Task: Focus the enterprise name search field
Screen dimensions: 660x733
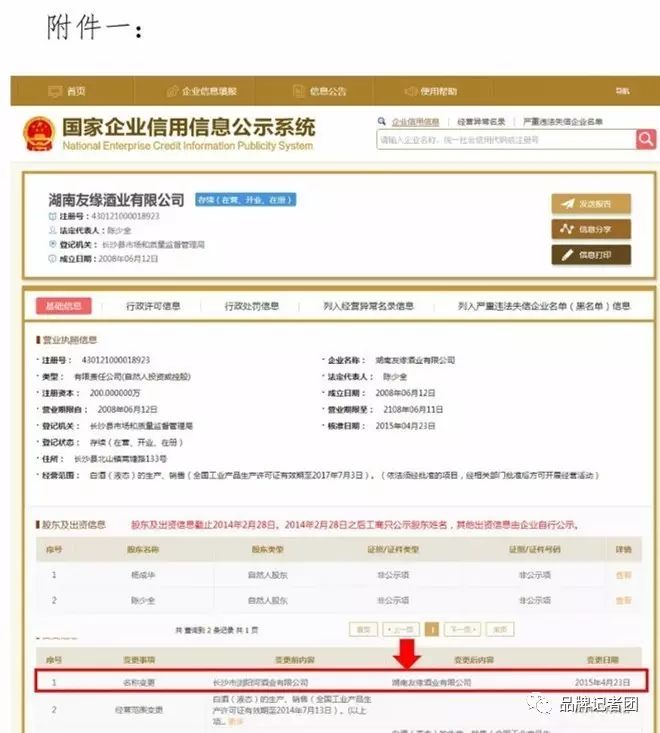Action: pos(506,140)
